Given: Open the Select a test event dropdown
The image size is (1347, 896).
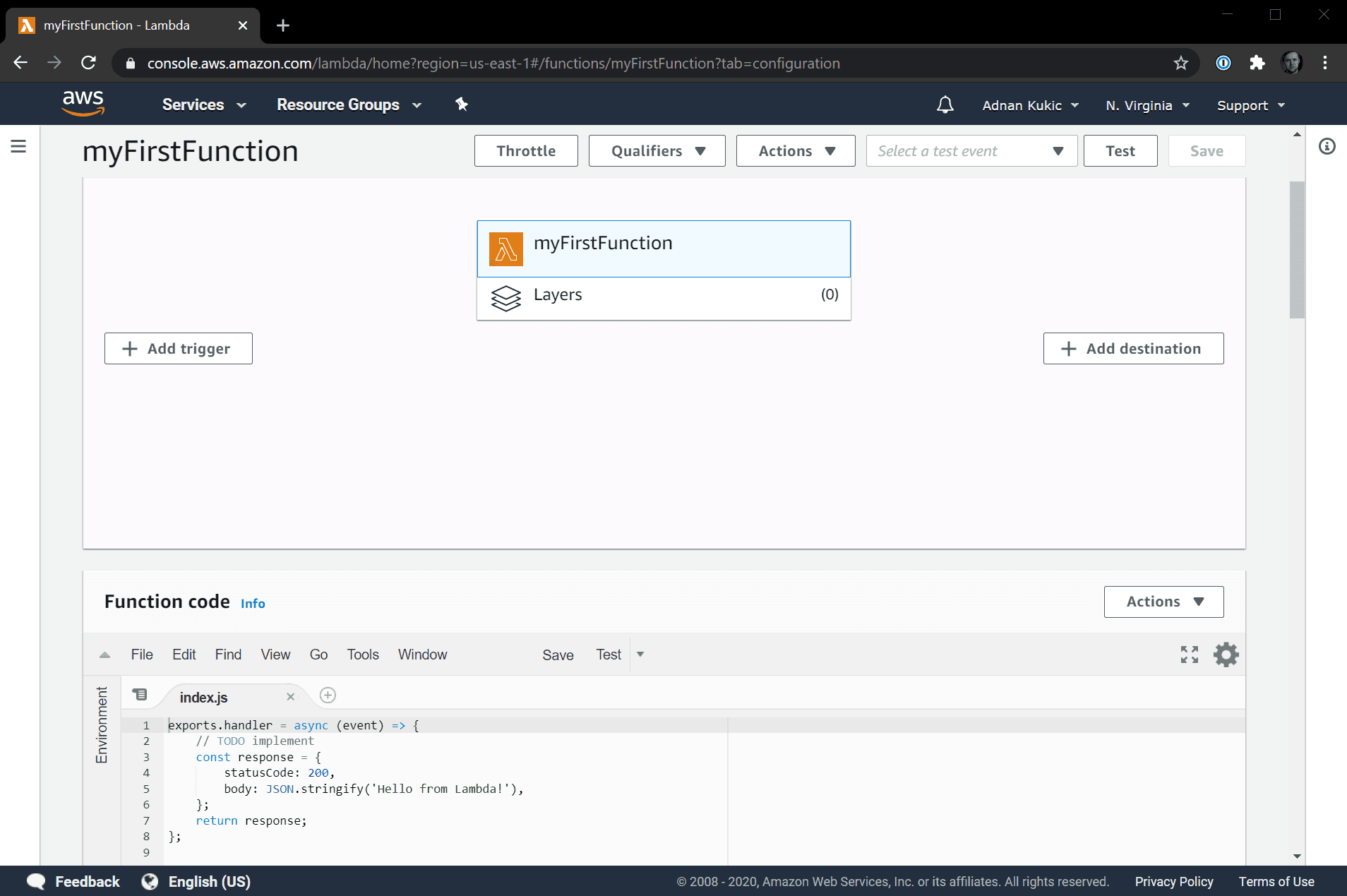Looking at the screenshot, I should [x=971, y=151].
